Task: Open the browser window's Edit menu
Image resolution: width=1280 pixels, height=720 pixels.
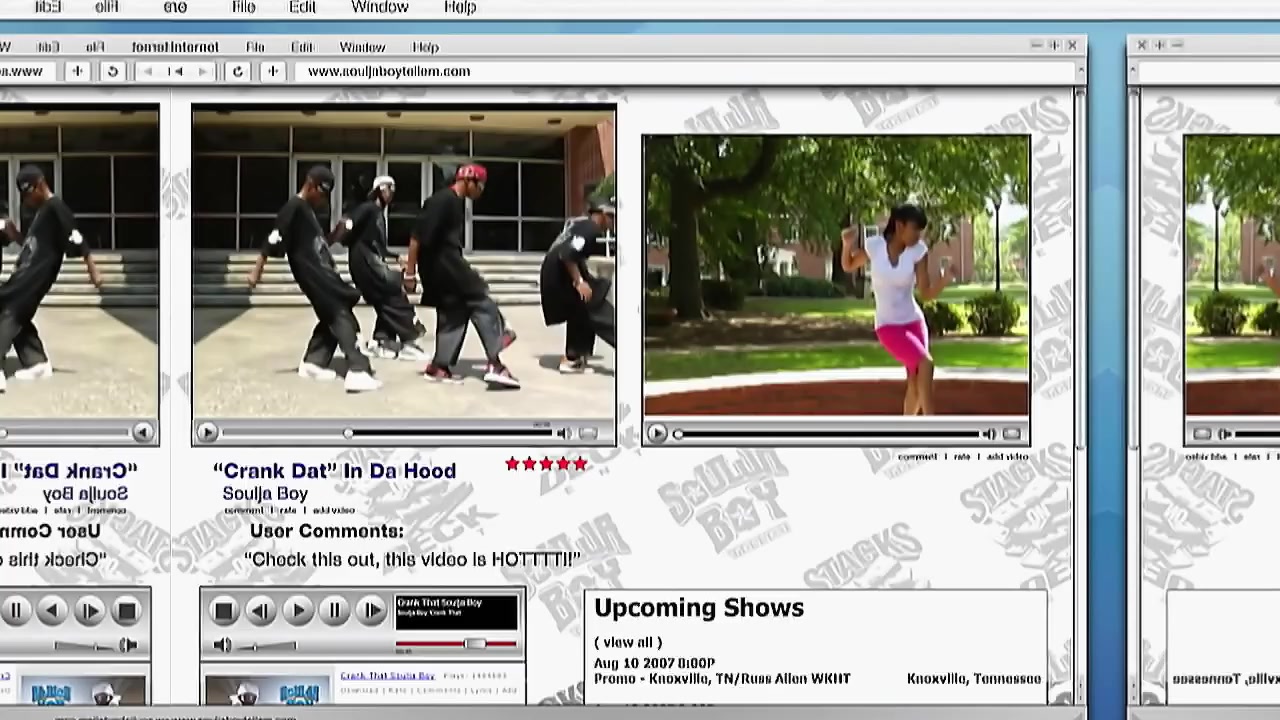Action: [x=302, y=47]
